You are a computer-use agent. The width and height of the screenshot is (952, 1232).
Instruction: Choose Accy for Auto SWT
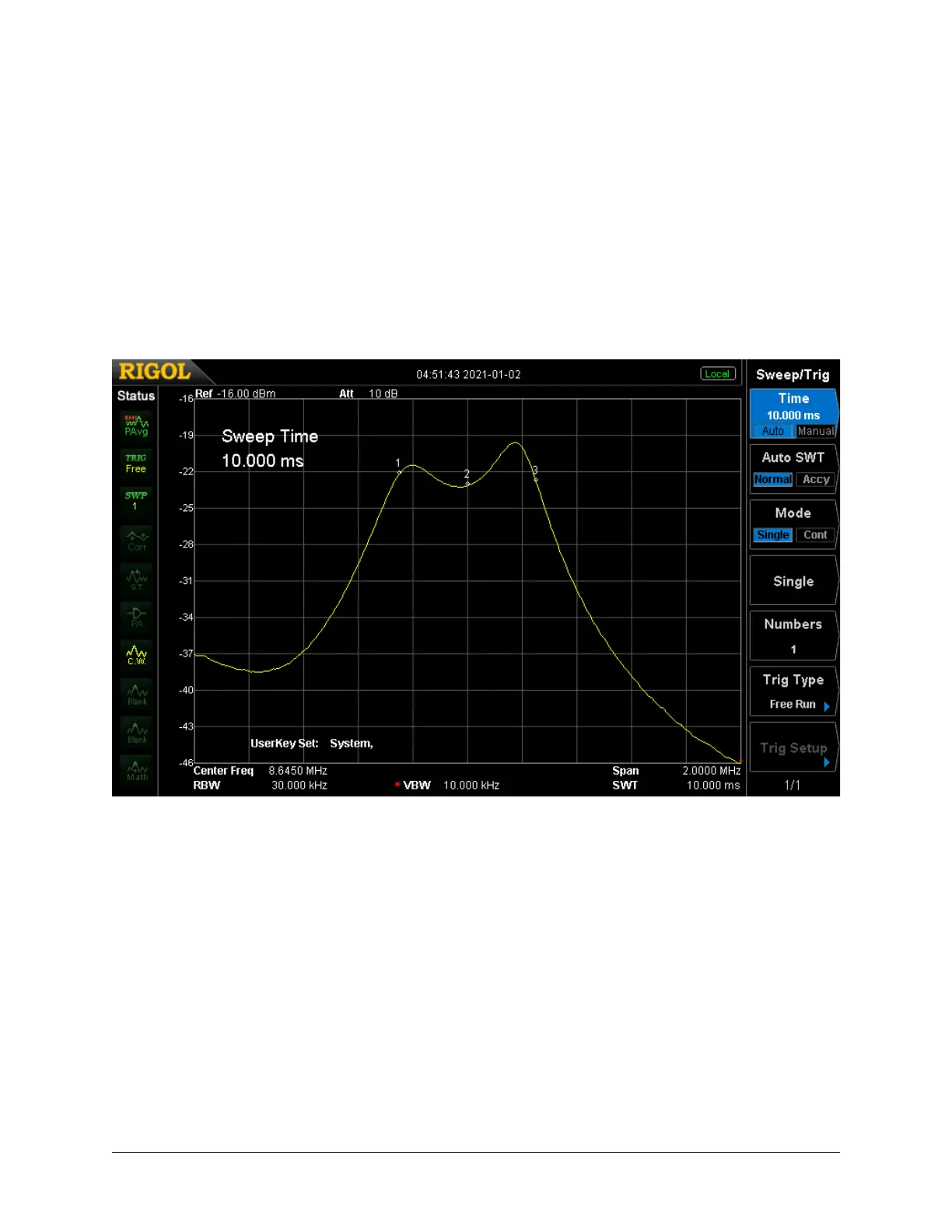point(815,479)
